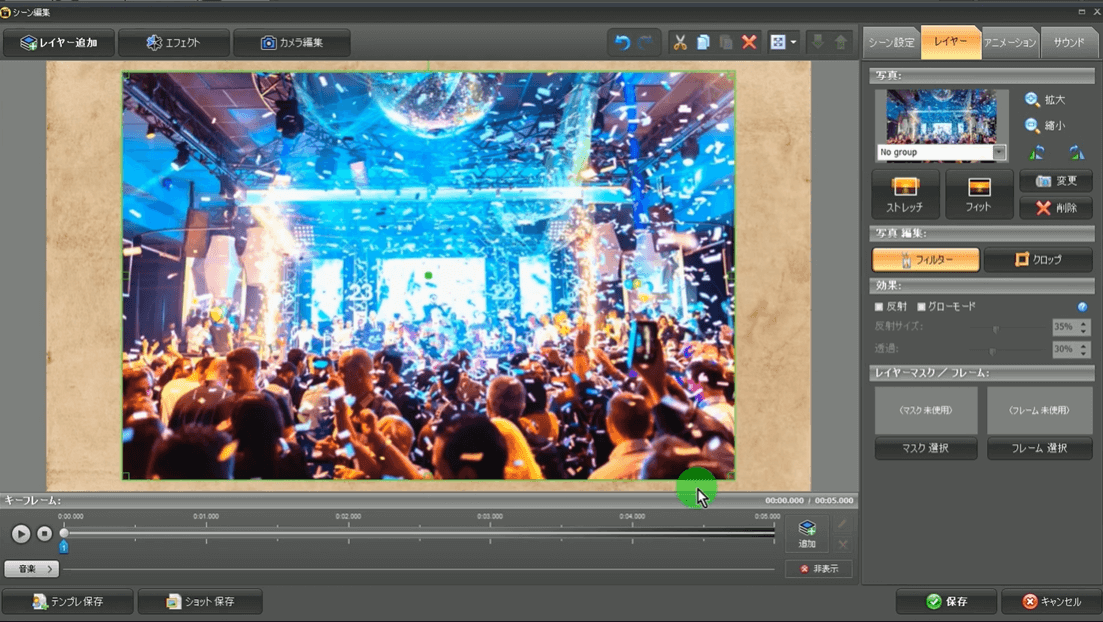1103x622 pixels.
Task: Open the No group dropdown
Action: [x=999, y=153]
